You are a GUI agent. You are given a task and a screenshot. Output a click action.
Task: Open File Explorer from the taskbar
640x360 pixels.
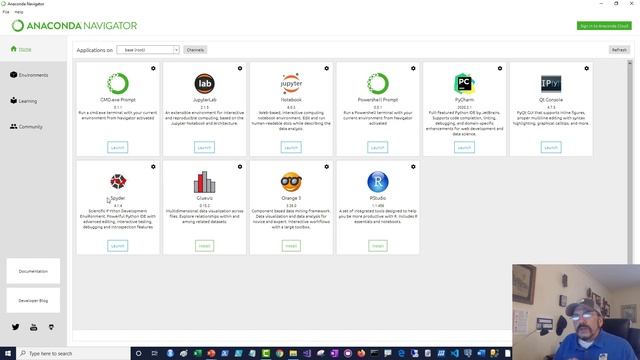pos(293,353)
